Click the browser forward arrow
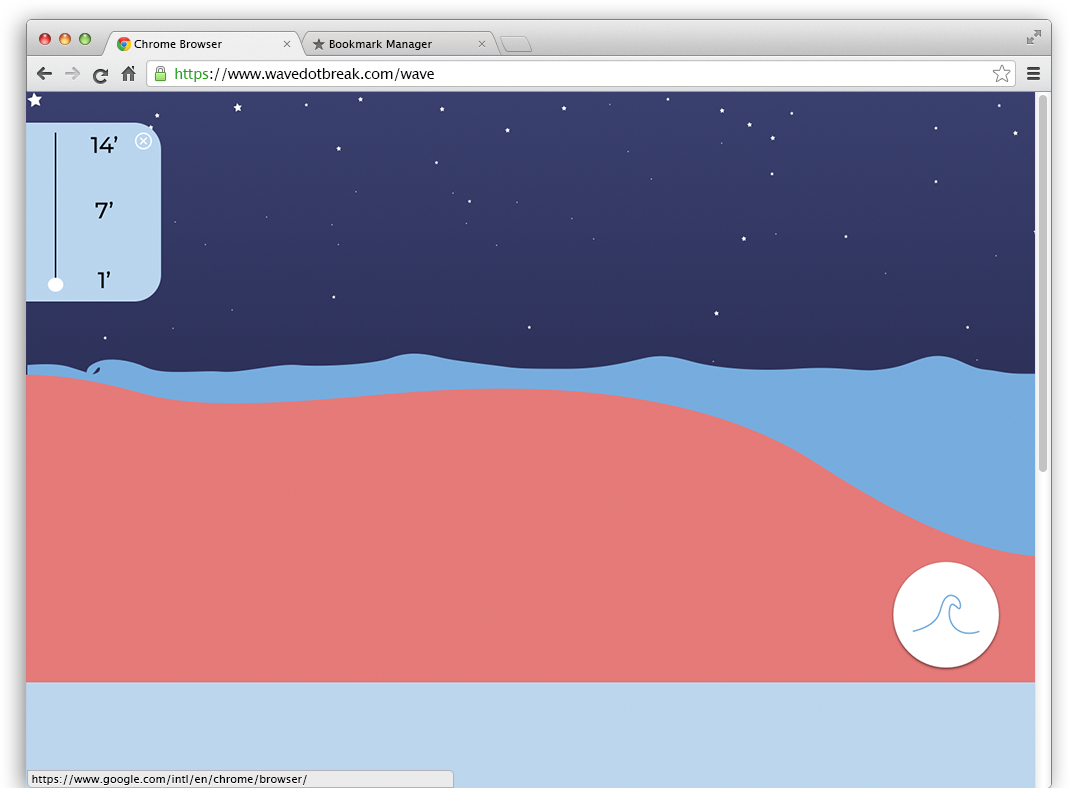Viewport: 1070px width, 788px height. (x=72, y=74)
